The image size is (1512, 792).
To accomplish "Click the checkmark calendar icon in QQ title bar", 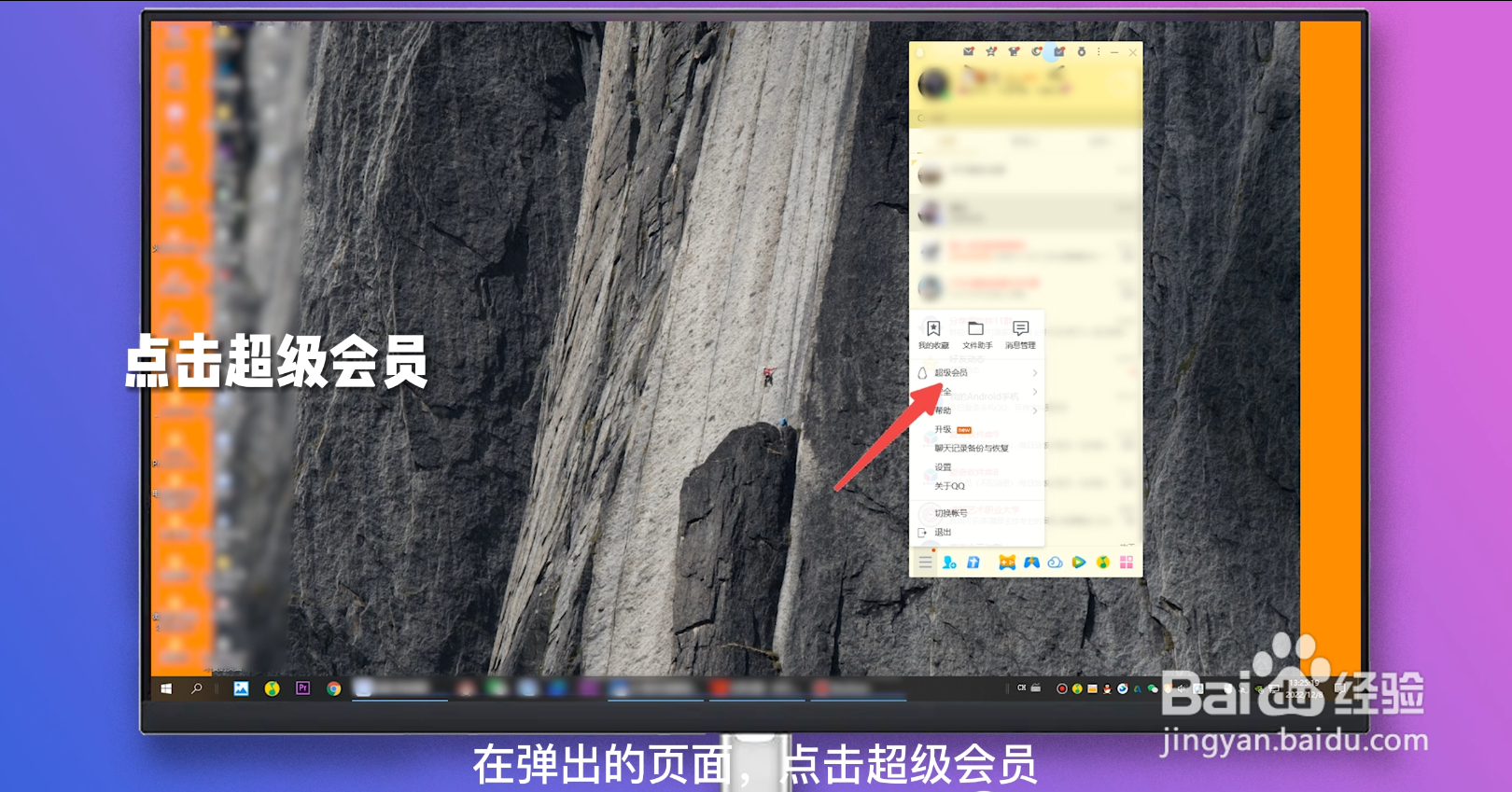I will 1058,51.
